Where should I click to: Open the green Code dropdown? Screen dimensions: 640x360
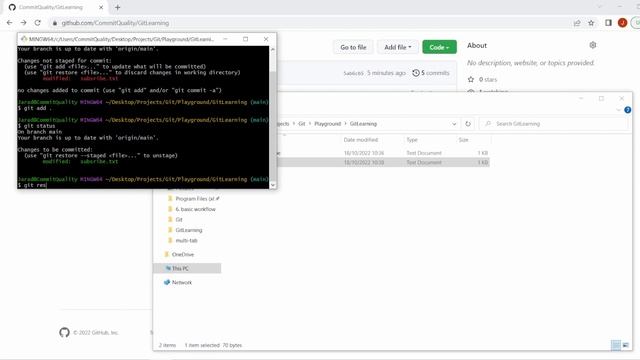pyautogui.click(x=439, y=47)
